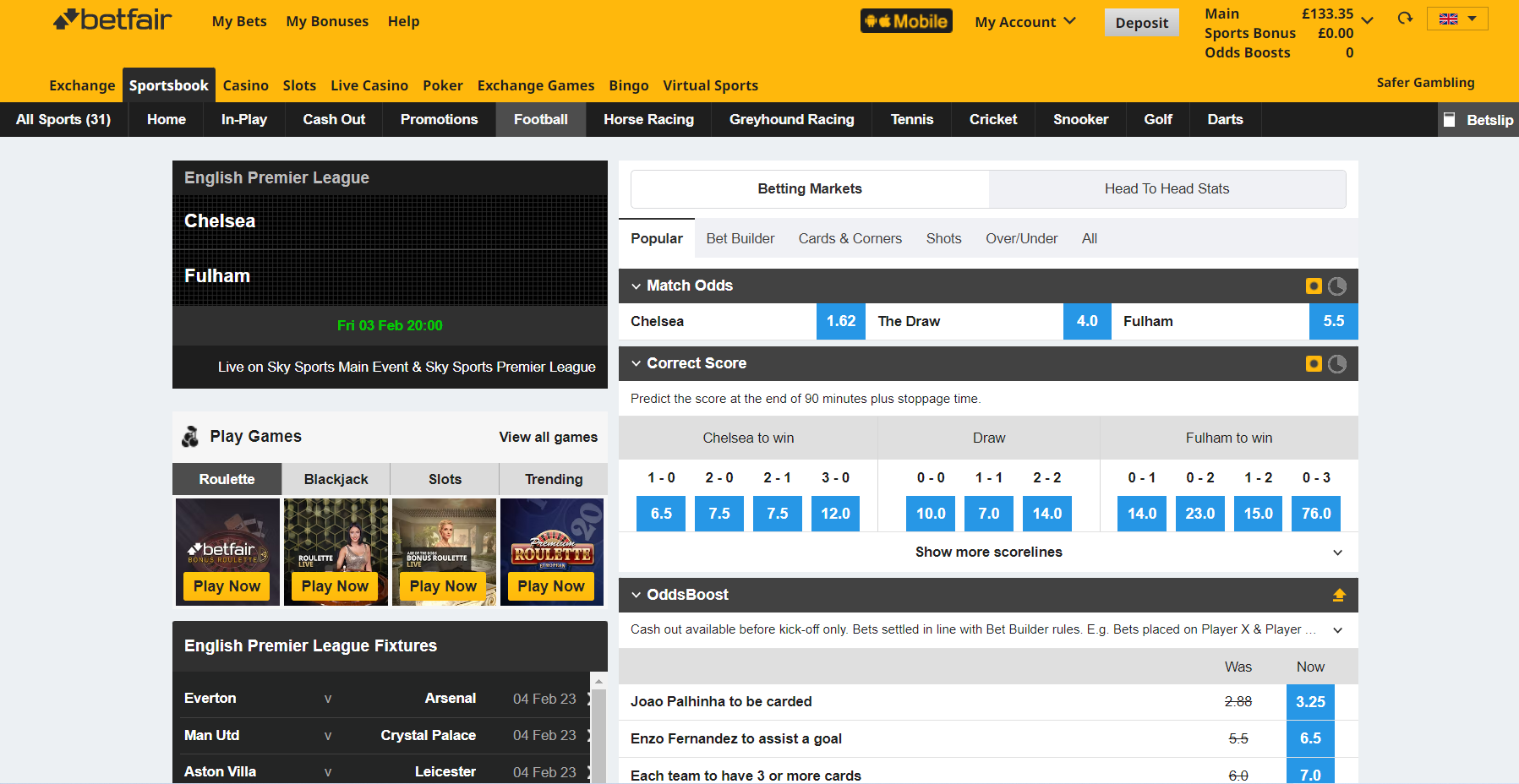
Task: Toggle Match Odds yellow square icon
Action: [1314, 286]
